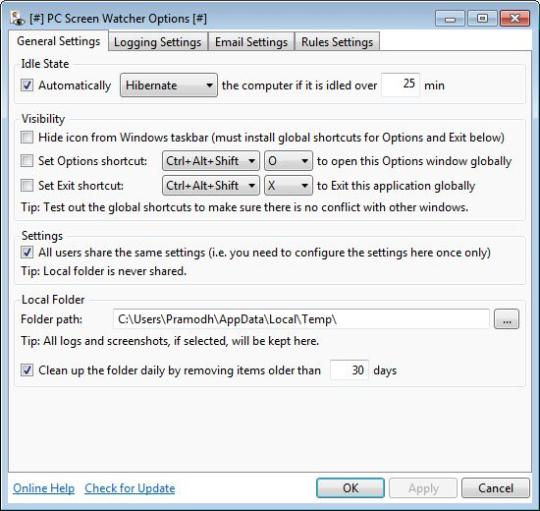The height and width of the screenshot is (511, 540).
Task: Click the 'to Exit this application globally' label
Action: click(396, 186)
